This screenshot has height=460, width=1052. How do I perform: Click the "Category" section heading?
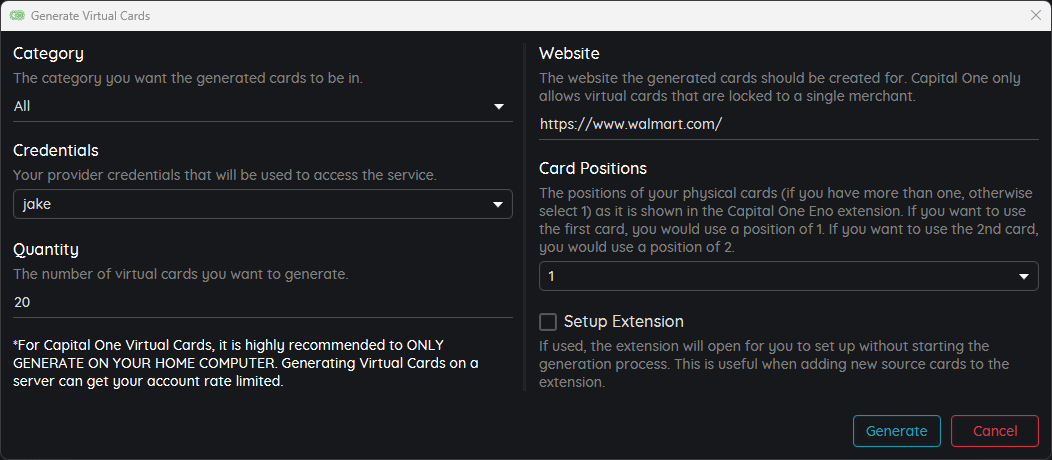pos(48,54)
